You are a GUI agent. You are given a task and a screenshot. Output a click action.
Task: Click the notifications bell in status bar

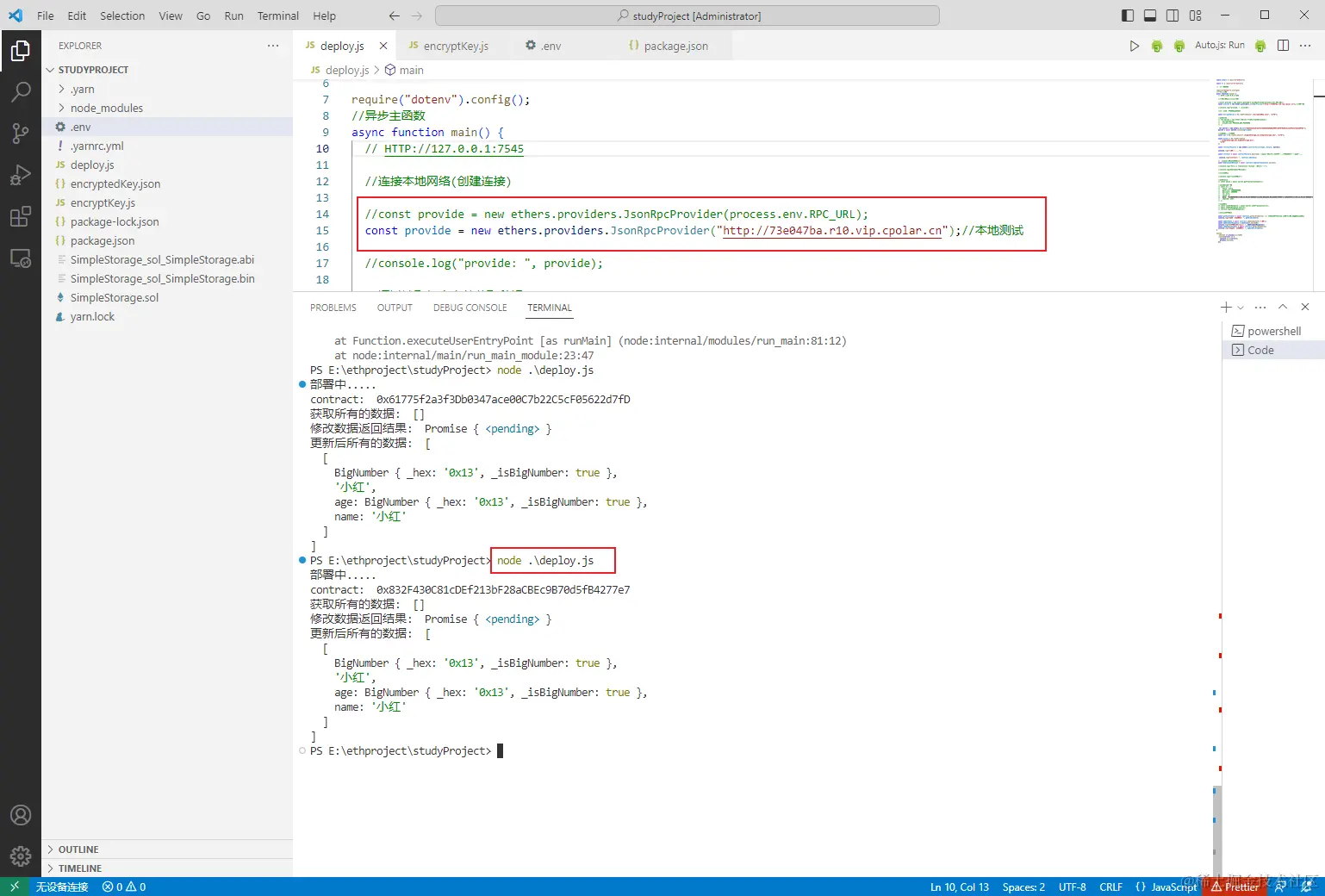point(1307,887)
